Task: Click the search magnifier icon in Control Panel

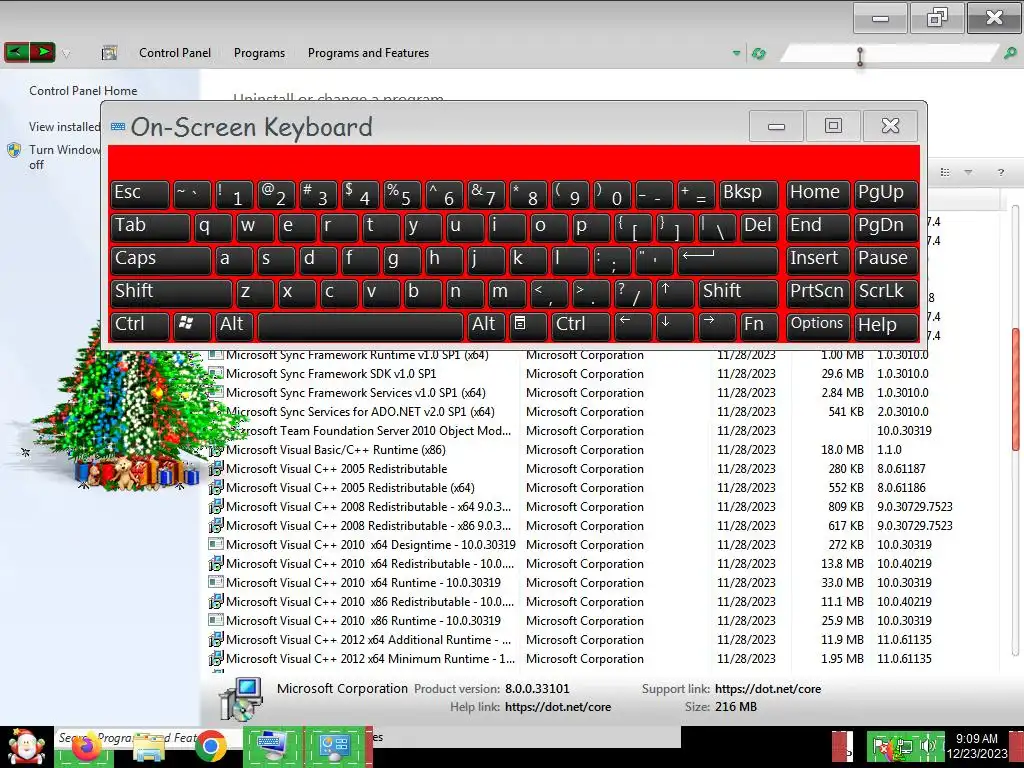Action: coord(1010,54)
